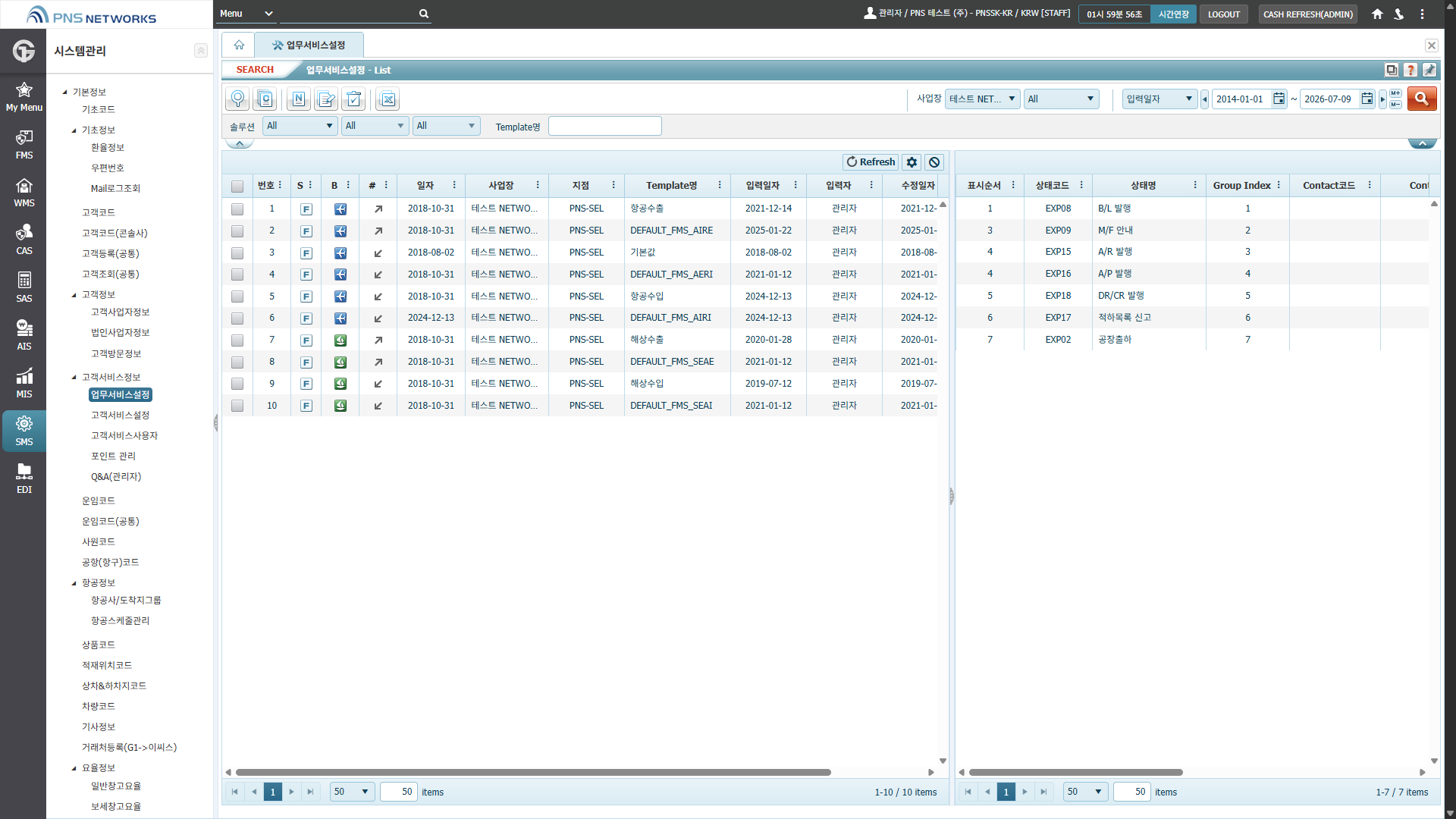Click the edit document toolbar icon
This screenshot has width=1456, height=819.
click(x=326, y=99)
